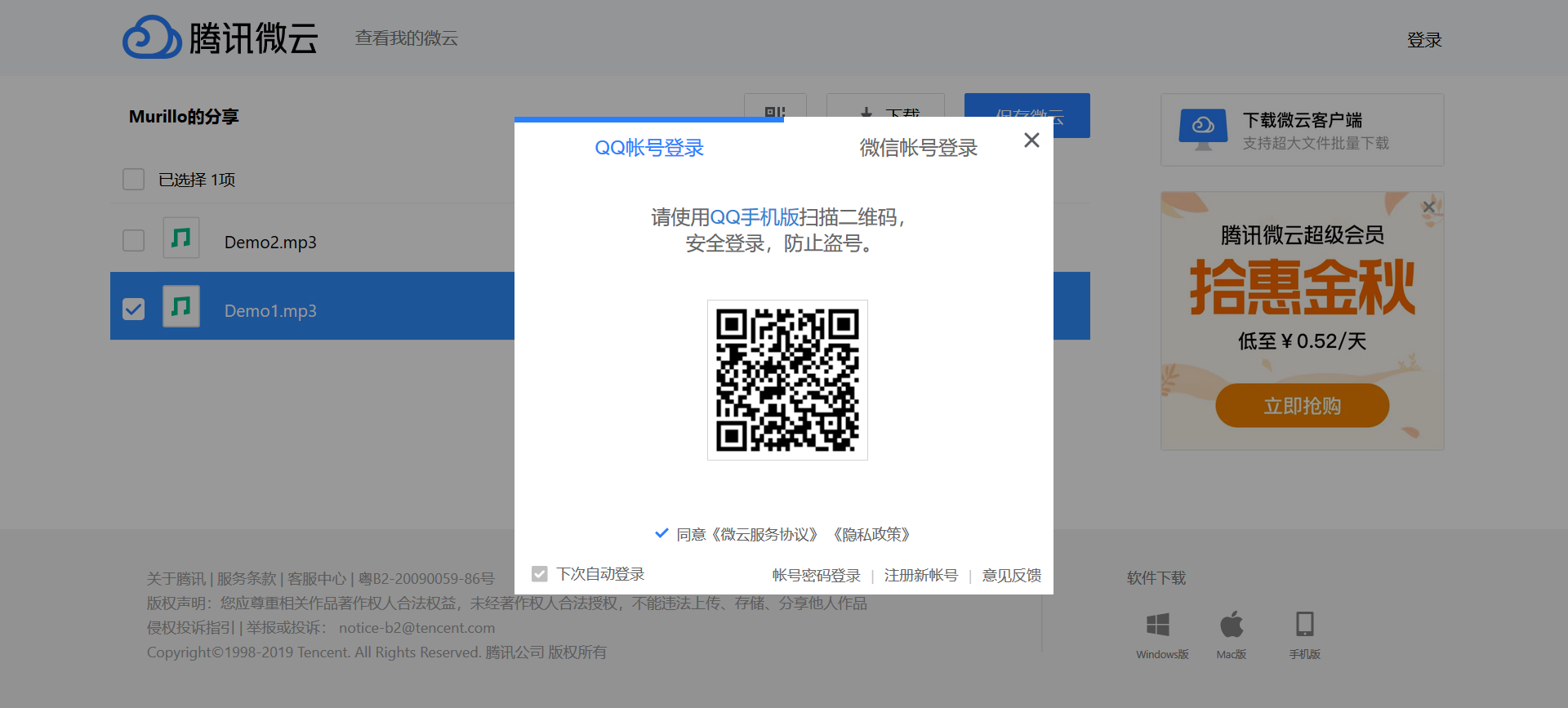Click 粤B2-20090059-86号 license text
The height and width of the screenshot is (708, 1568).
click(x=426, y=579)
